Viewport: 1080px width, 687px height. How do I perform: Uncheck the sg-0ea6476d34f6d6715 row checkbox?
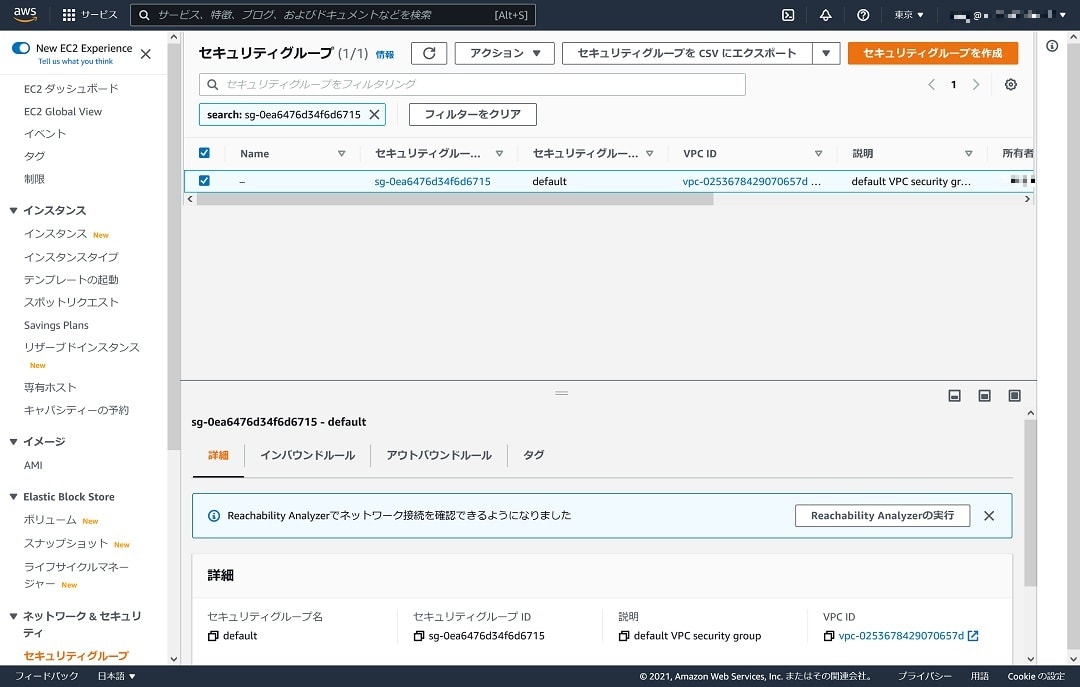click(204, 181)
